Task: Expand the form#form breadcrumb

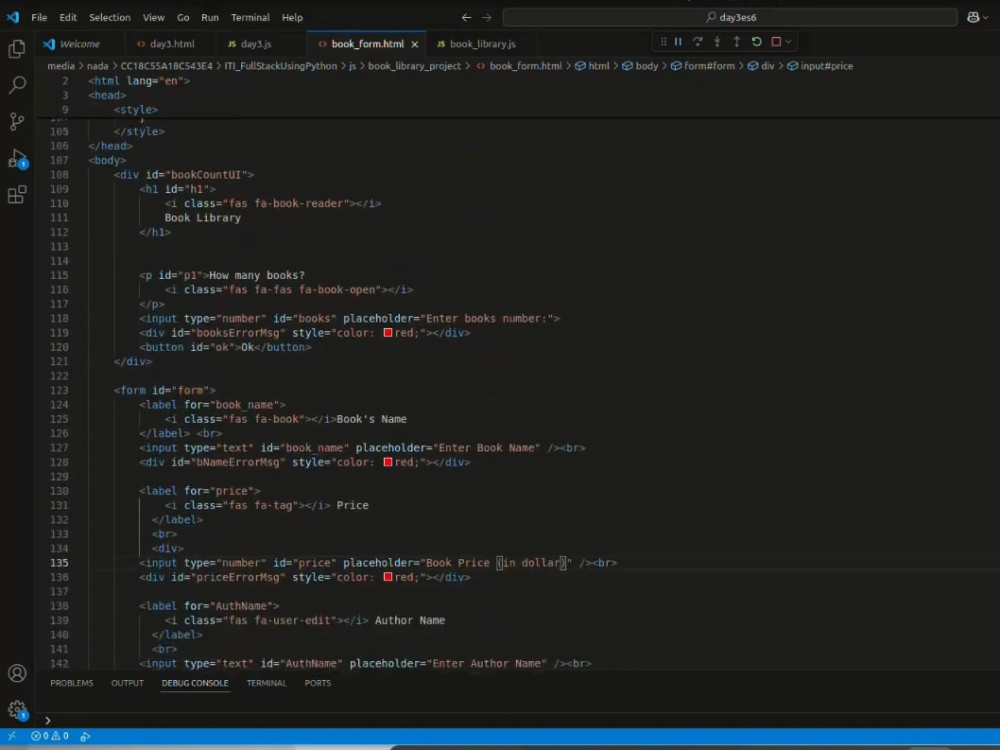Action: click(x=702, y=66)
